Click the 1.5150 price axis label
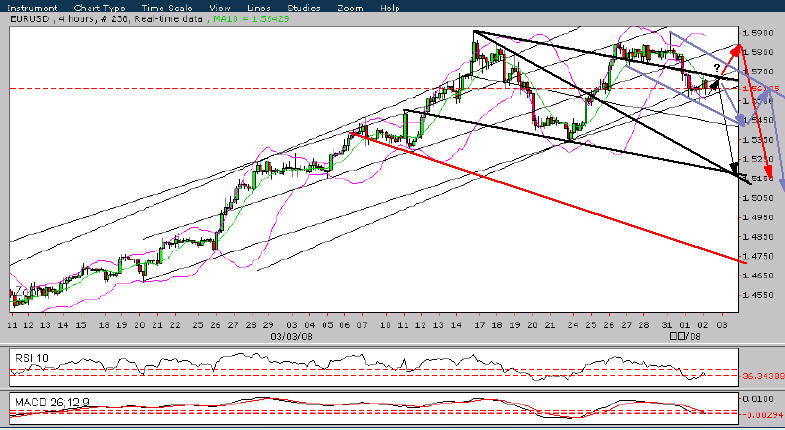The height and width of the screenshot is (430, 785). (x=756, y=179)
